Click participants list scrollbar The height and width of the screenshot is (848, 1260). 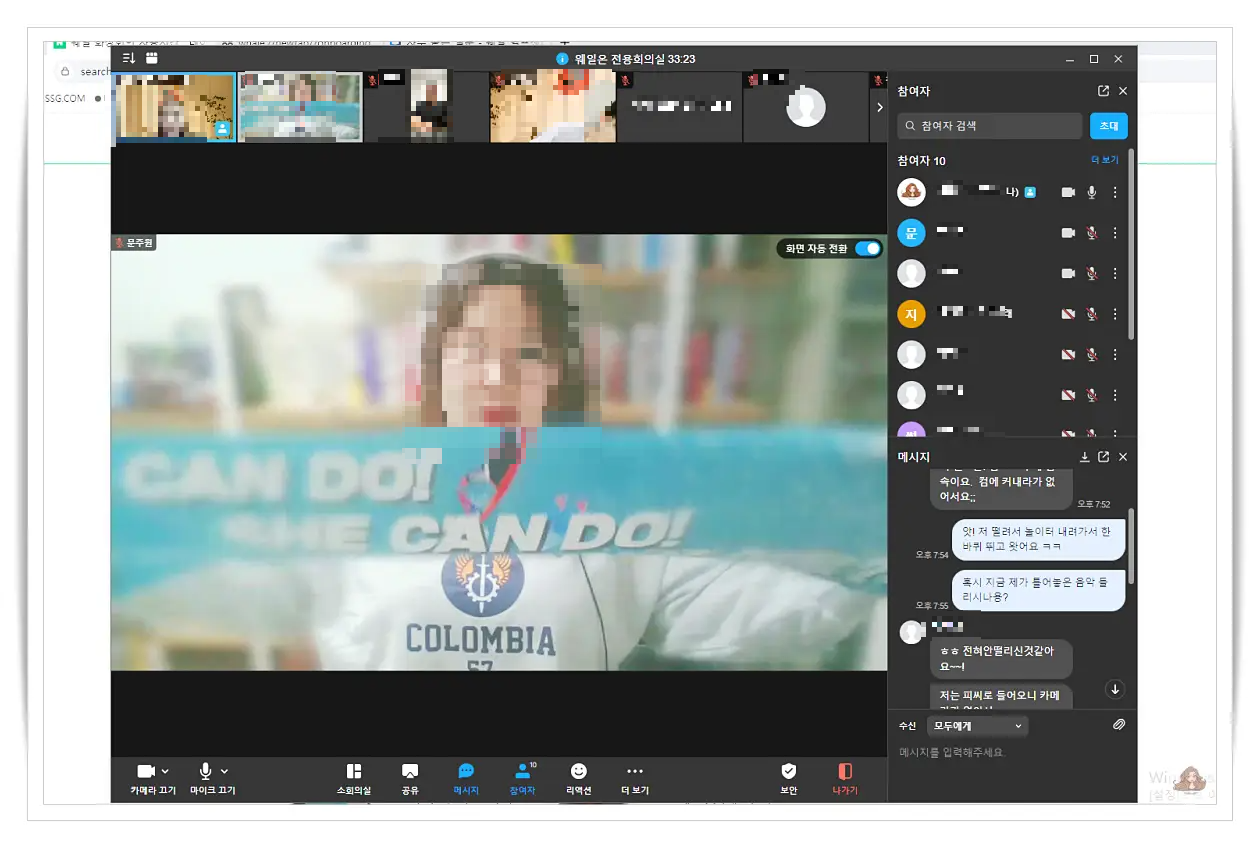tap(1132, 245)
